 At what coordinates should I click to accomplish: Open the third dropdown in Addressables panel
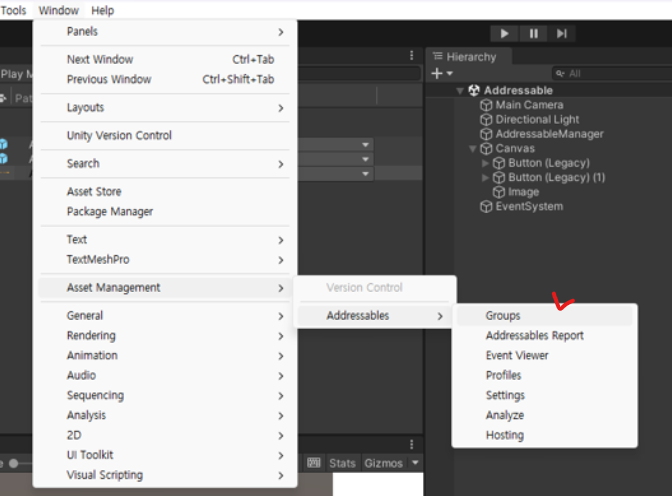tap(335, 174)
